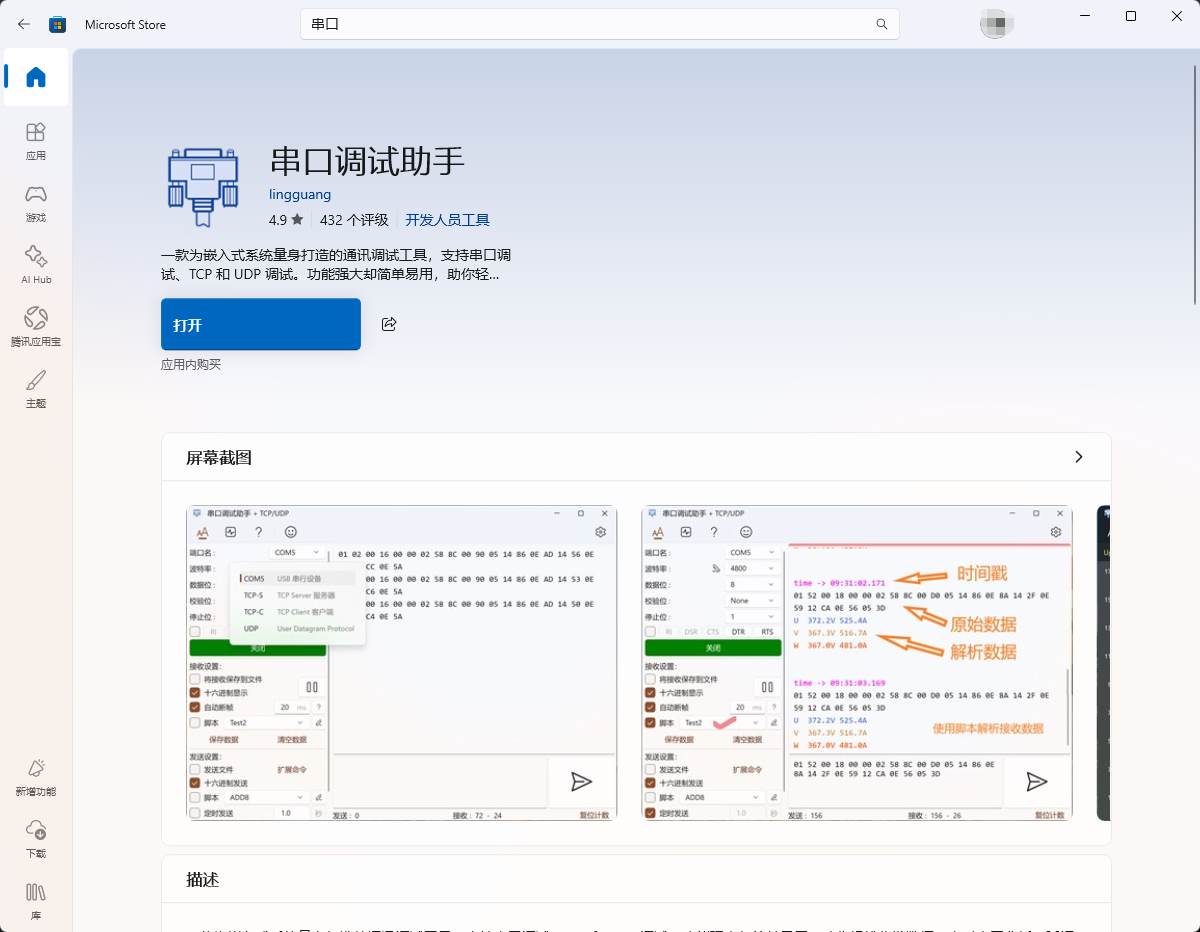Launch the app via 打开 button
The width and height of the screenshot is (1200, 932).
(x=260, y=324)
